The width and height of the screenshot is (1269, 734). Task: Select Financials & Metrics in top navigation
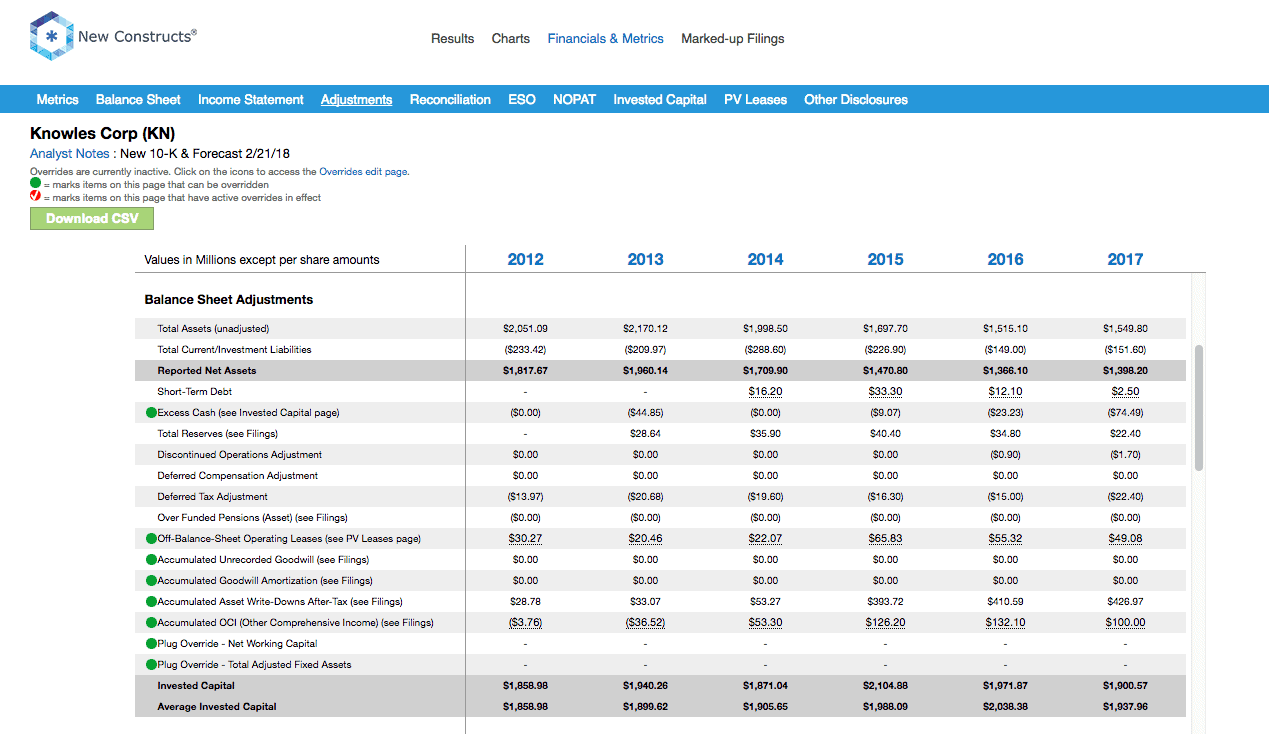606,39
